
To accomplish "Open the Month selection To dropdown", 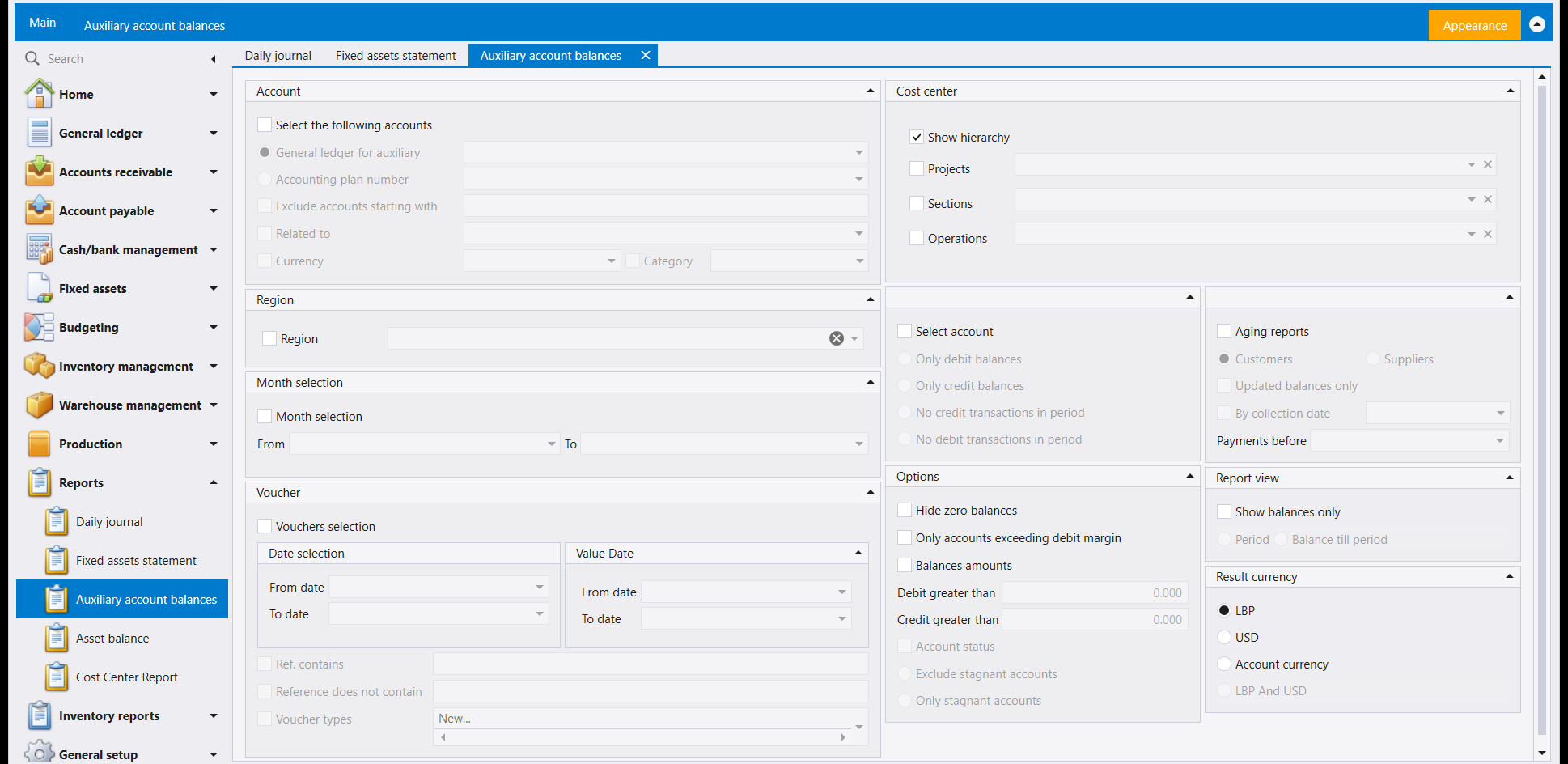I will click(859, 444).
